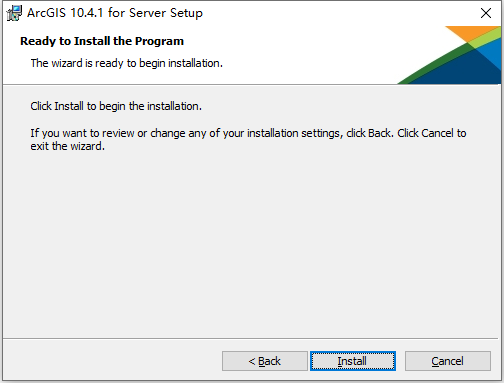Image resolution: width=504 pixels, height=383 pixels.
Task: Click the empty gray area of the dialog body
Action: (252, 243)
